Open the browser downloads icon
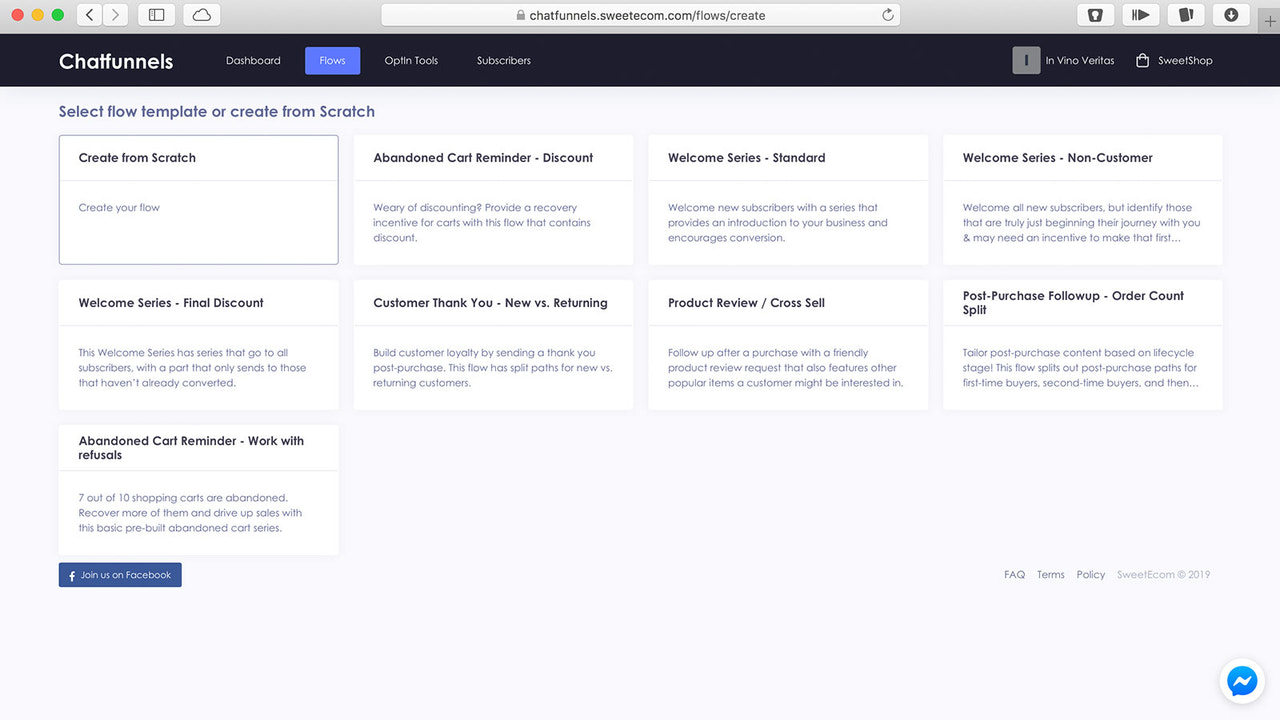 pos(1231,15)
